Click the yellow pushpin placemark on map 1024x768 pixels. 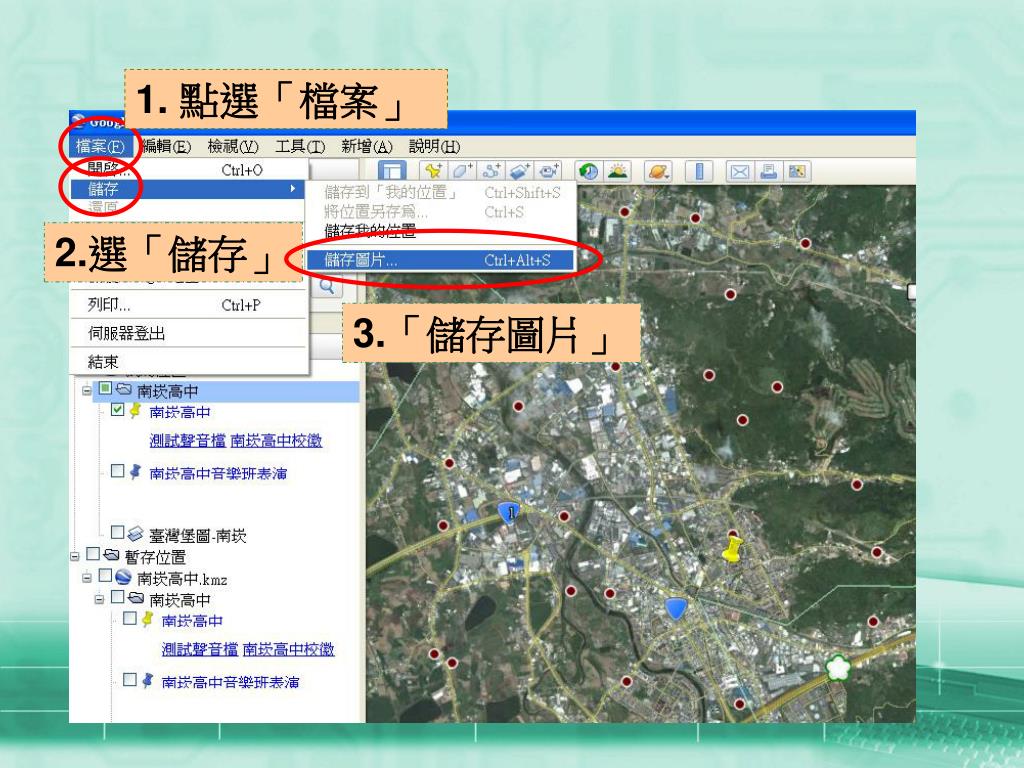point(733,549)
